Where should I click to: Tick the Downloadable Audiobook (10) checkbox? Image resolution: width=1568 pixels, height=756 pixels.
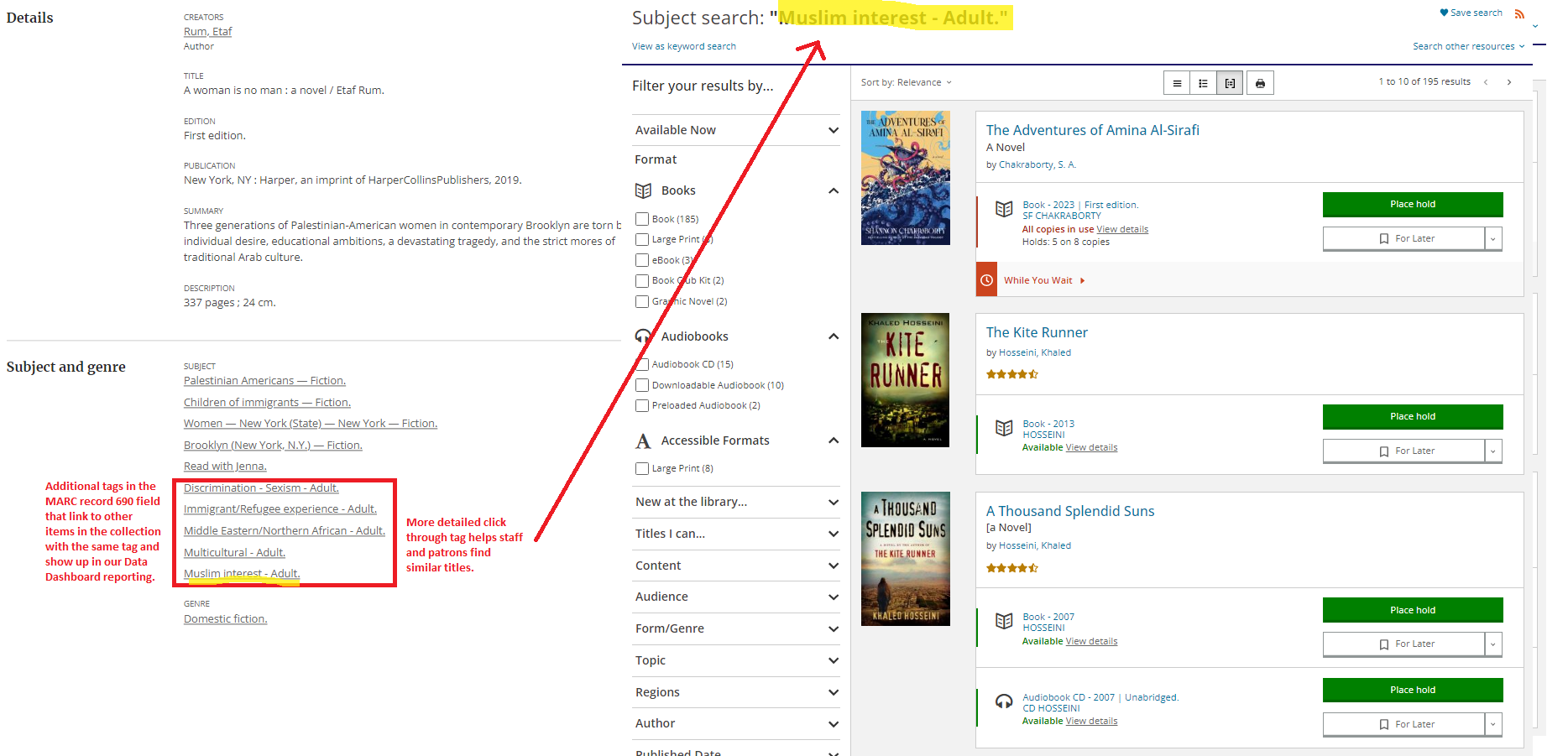pyautogui.click(x=642, y=385)
